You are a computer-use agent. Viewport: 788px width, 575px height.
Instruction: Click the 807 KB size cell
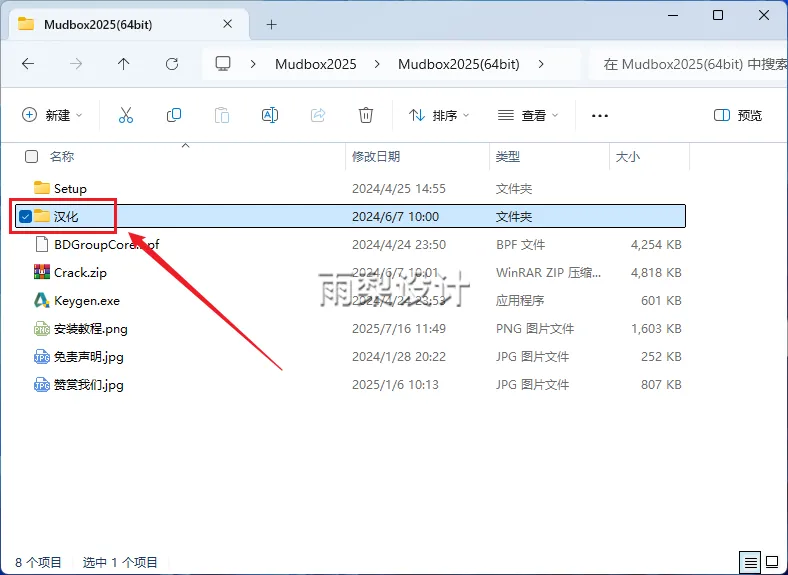pos(661,385)
